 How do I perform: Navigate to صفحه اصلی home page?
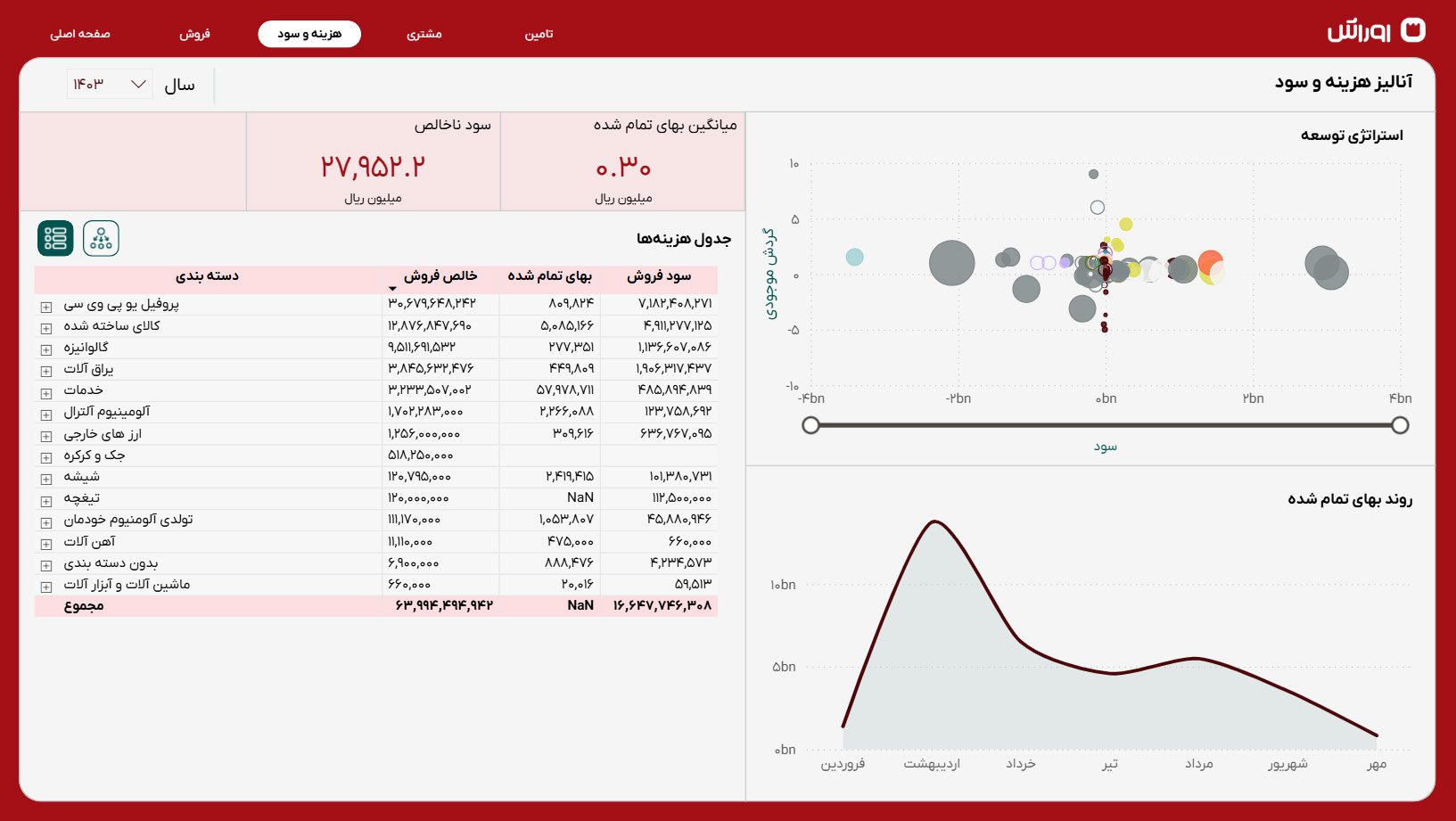click(x=80, y=34)
